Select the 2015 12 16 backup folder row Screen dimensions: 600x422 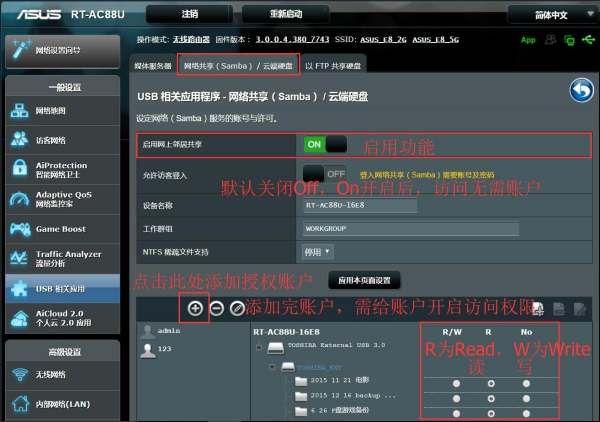coord(345,396)
